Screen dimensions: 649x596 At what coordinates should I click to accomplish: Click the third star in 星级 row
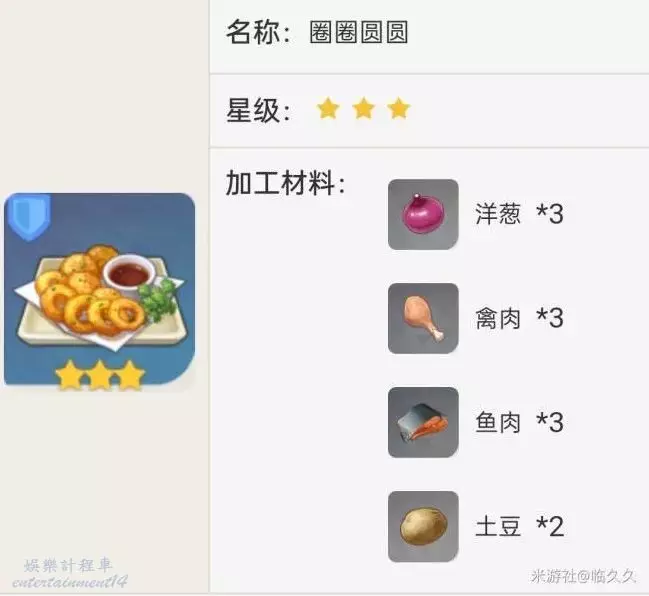(399, 108)
